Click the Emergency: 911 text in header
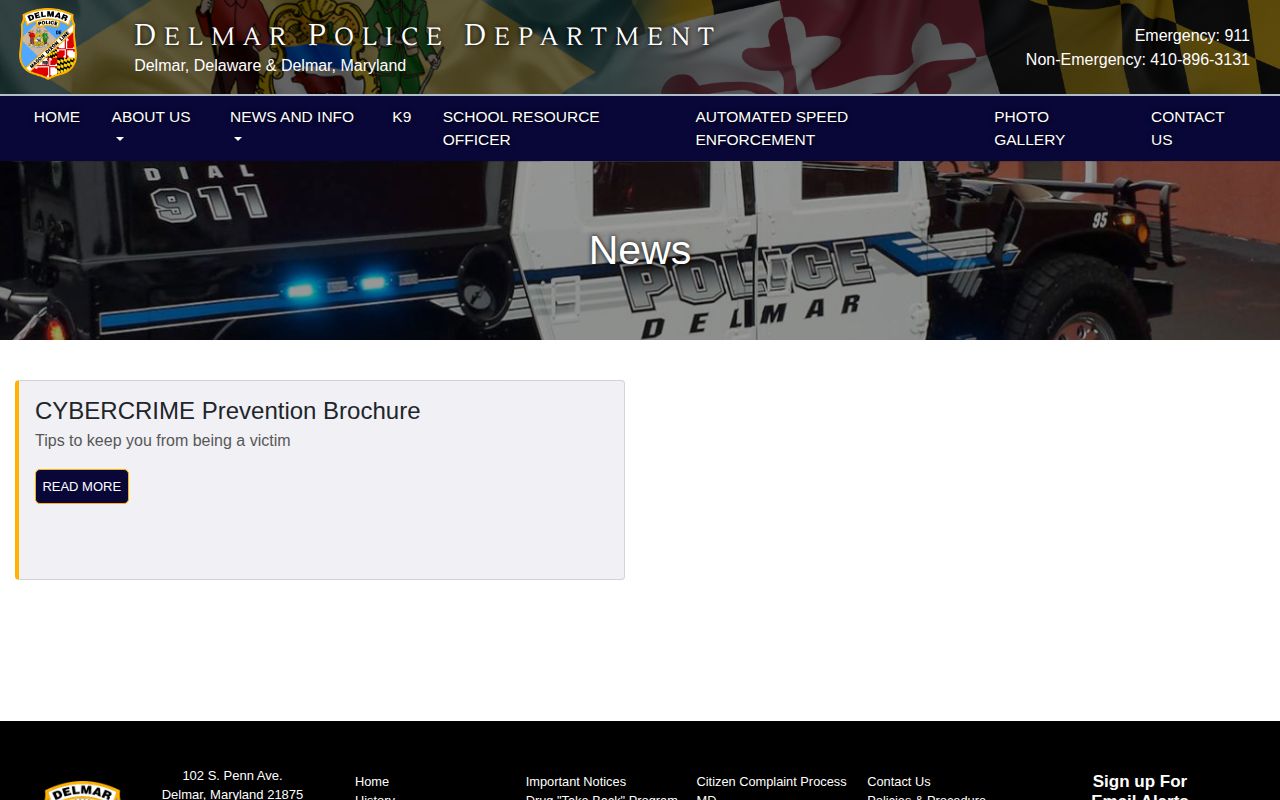Screen dimensions: 1280x800 point(1192,36)
